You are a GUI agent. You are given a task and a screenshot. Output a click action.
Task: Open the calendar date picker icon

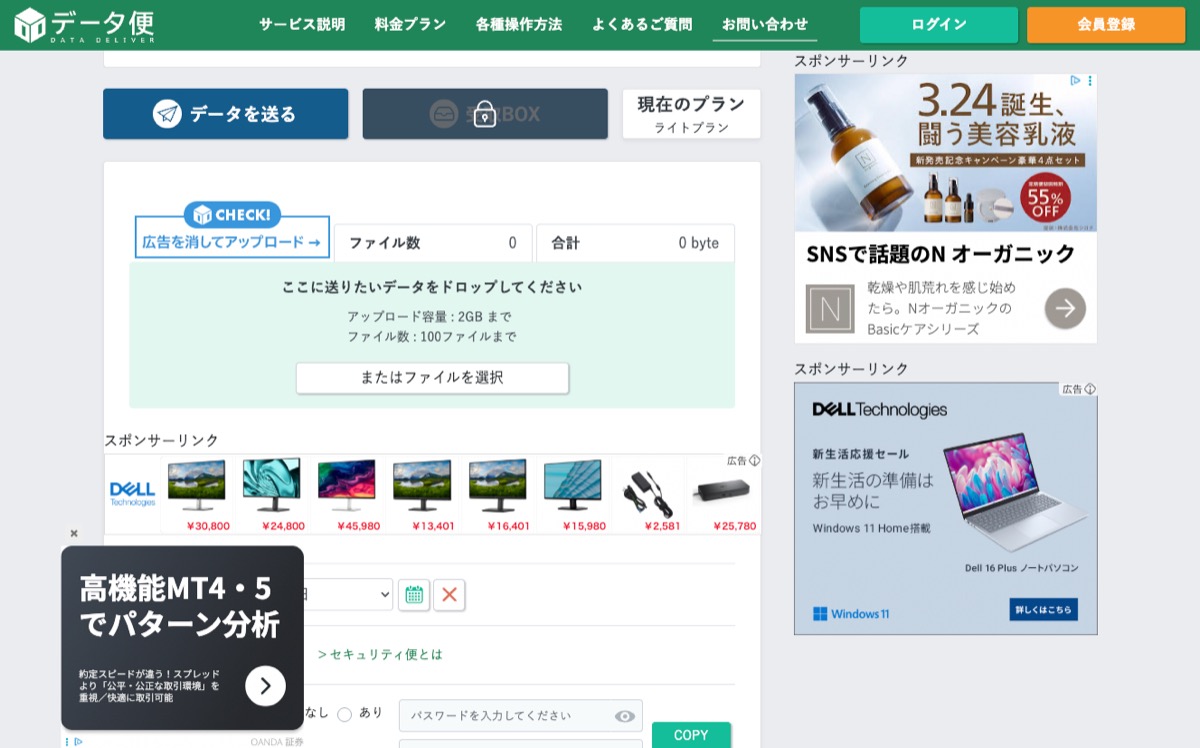coord(413,595)
